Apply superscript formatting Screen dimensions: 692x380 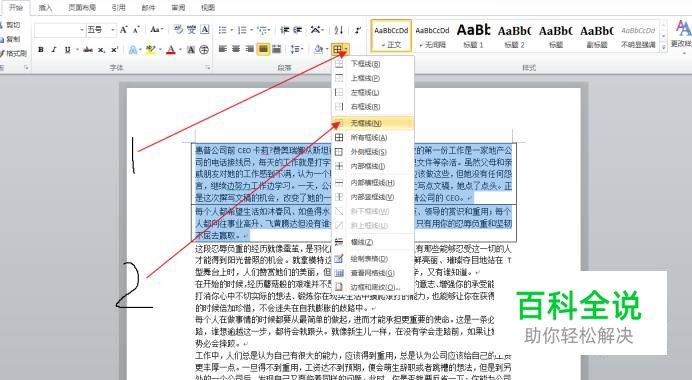point(114,49)
